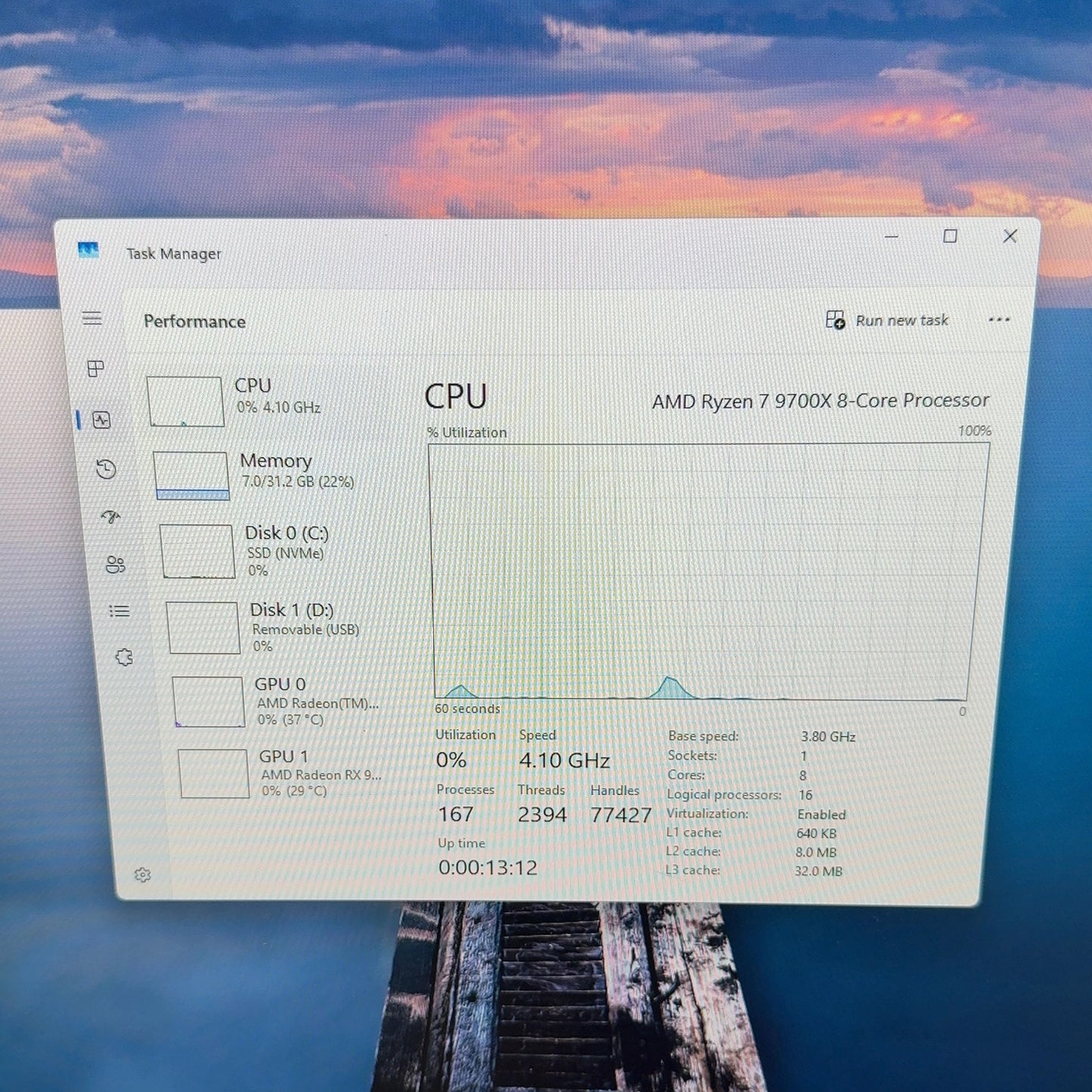Open the App history page icon

pyautogui.click(x=107, y=469)
